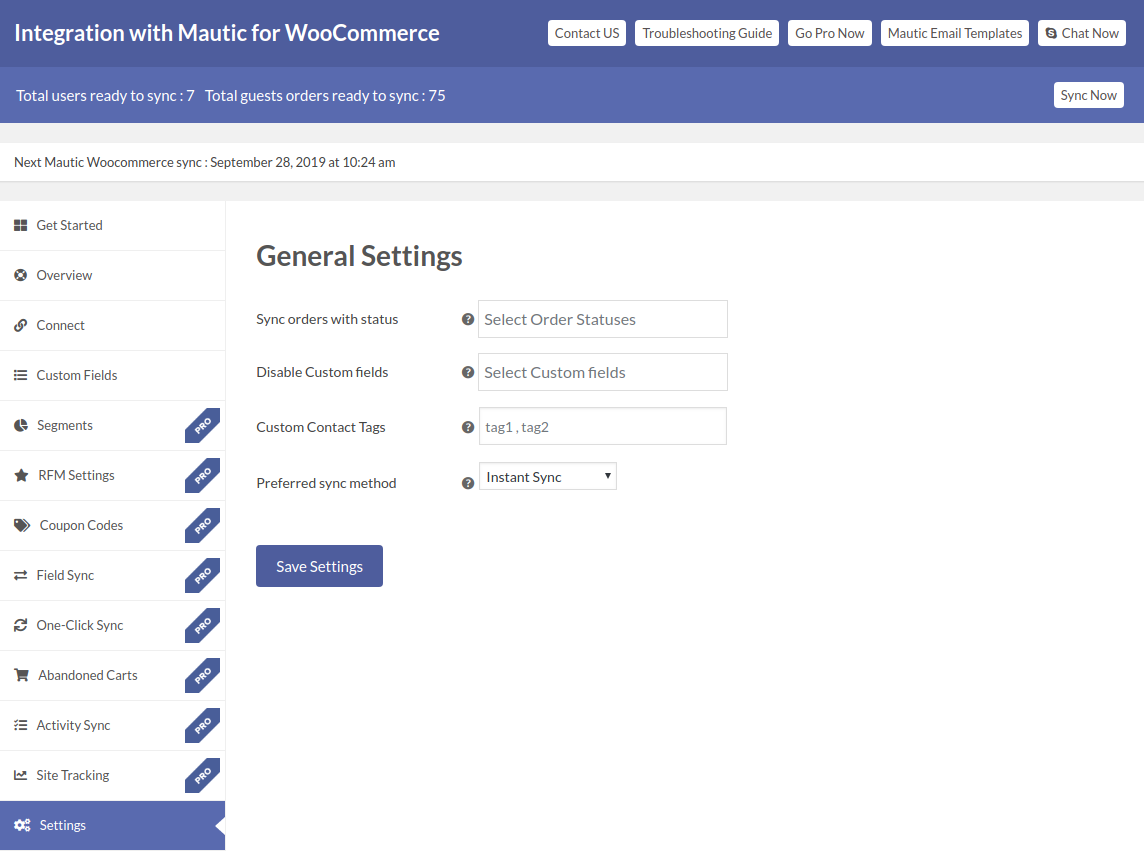Click the Site Tracking chart icon
The height and width of the screenshot is (851, 1144).
click(x=20, y=775)
